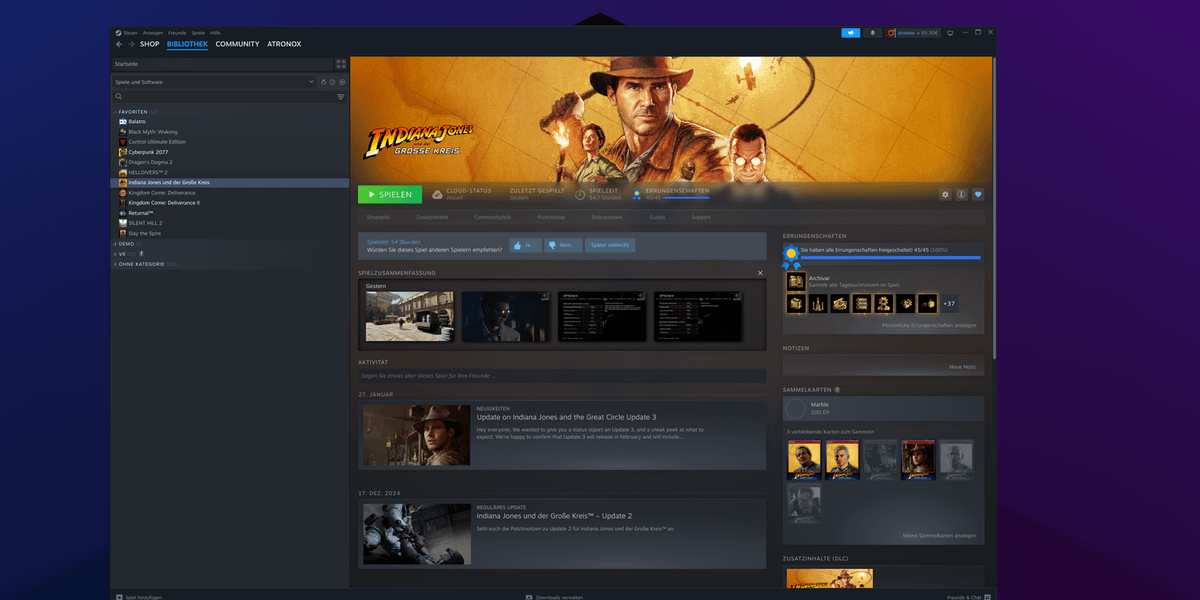Show game info icon
1200x600 pixels.
[x=961, y=195]
